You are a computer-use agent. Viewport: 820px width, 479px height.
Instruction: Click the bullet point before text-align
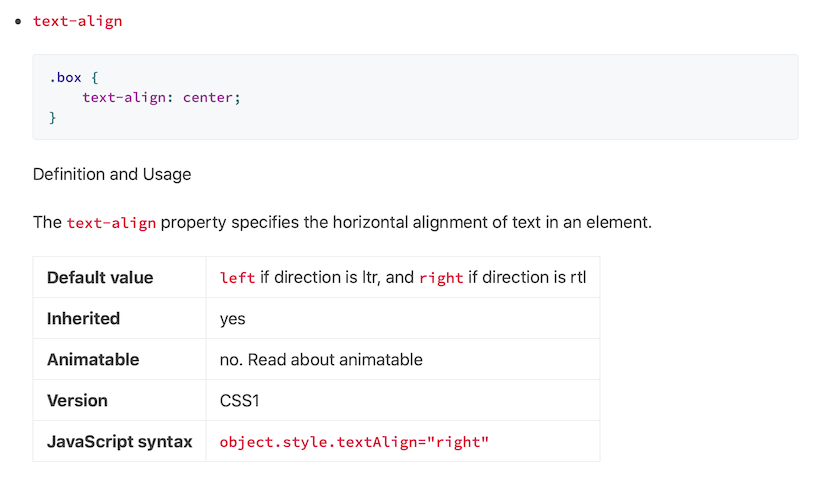tap(18, 22)
